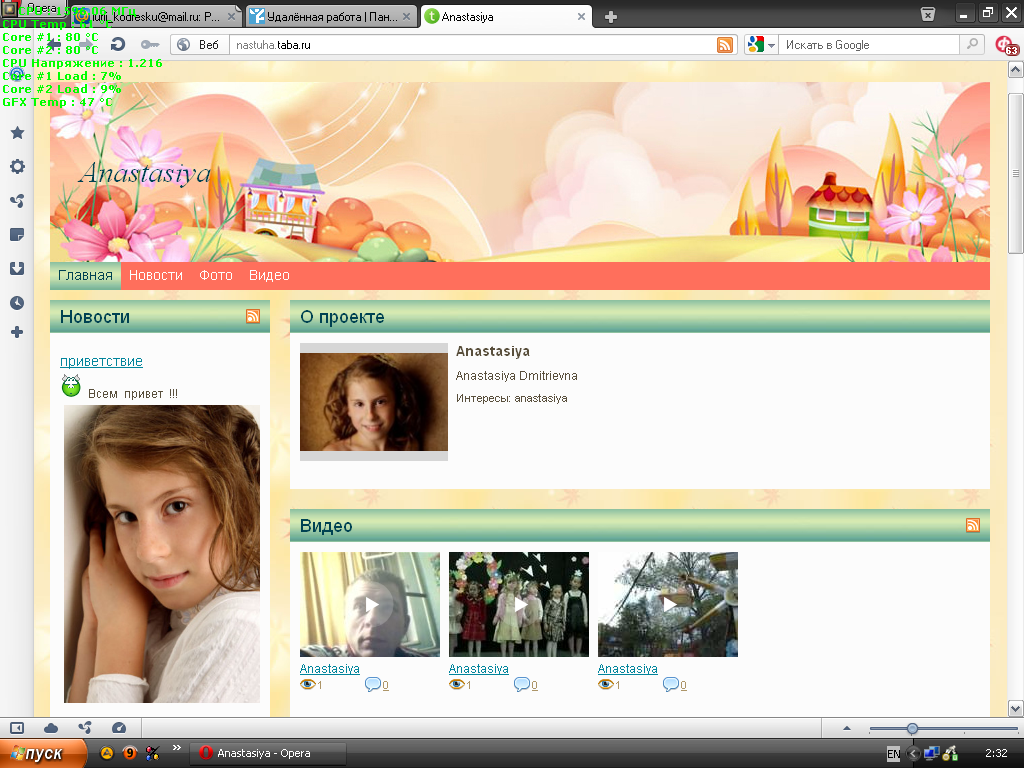Open Новости in site navigation
The height and width of the screenshot is (768, 1024).
click(x=155, y=276)
